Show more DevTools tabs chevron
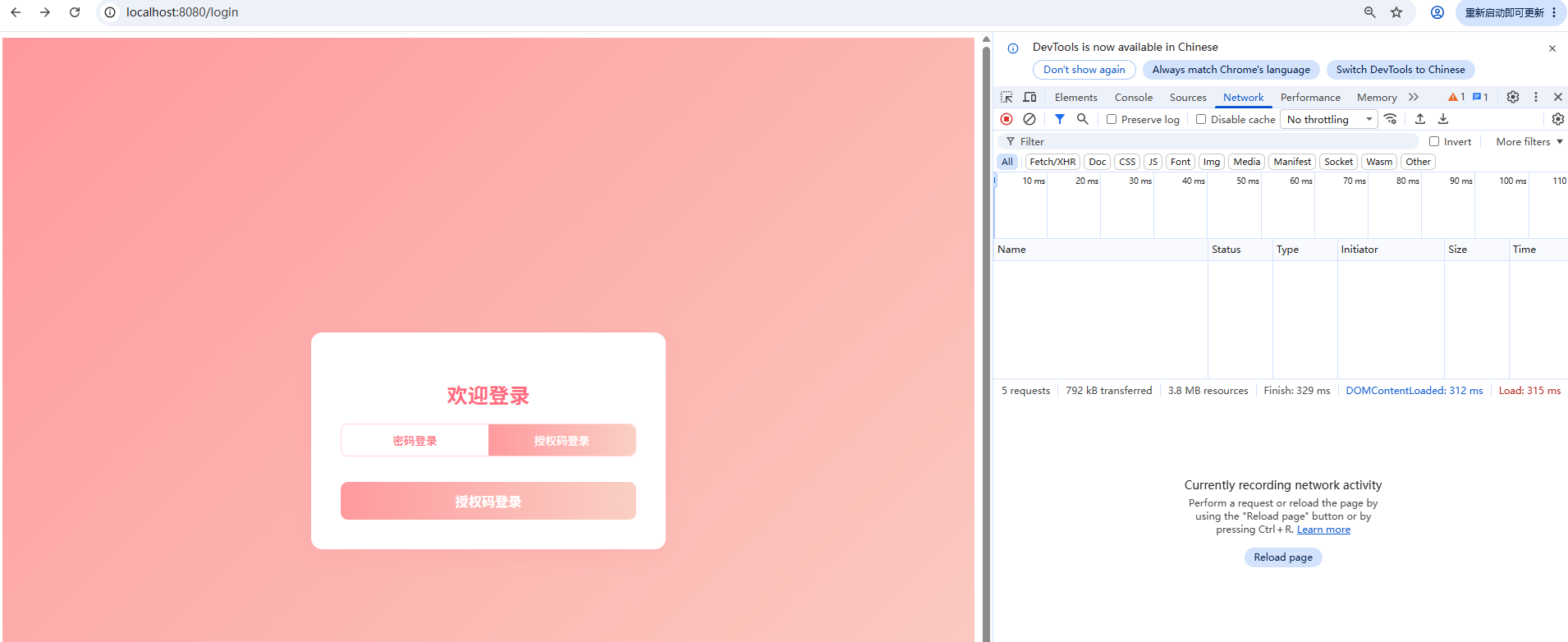1568x642 pixels. [x=1414, y=97]
